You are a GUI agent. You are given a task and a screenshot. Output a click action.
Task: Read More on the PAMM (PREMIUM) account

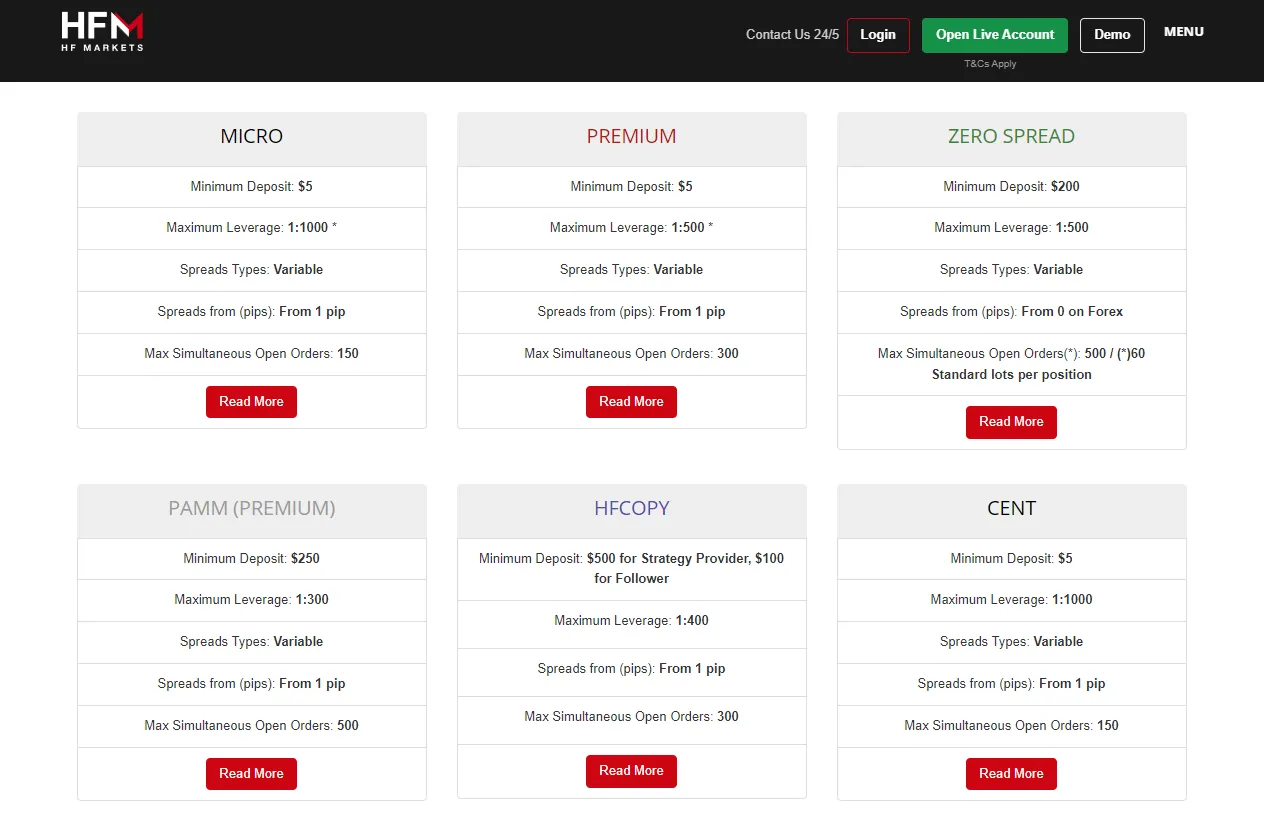coord(251,774)
